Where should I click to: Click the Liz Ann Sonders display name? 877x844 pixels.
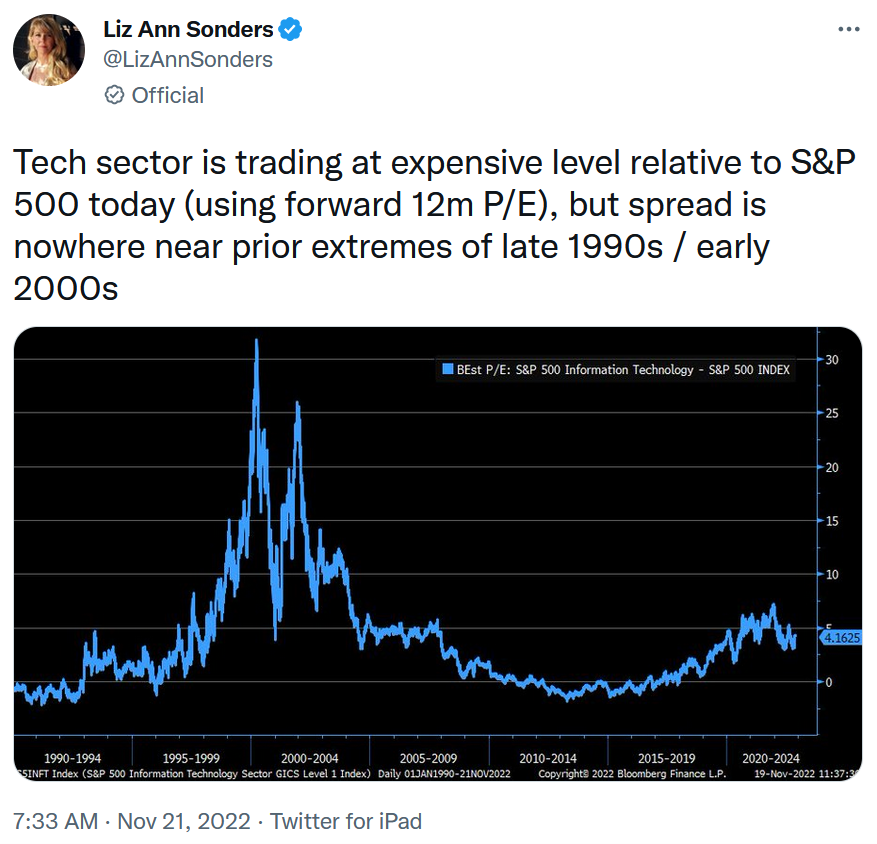coord(188,31)
